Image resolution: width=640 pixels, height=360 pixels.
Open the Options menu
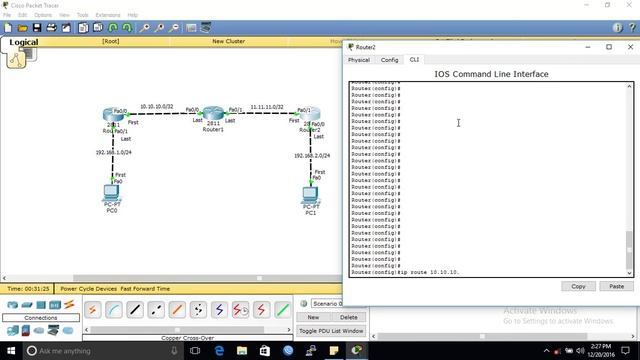click(x=43, y=15)
